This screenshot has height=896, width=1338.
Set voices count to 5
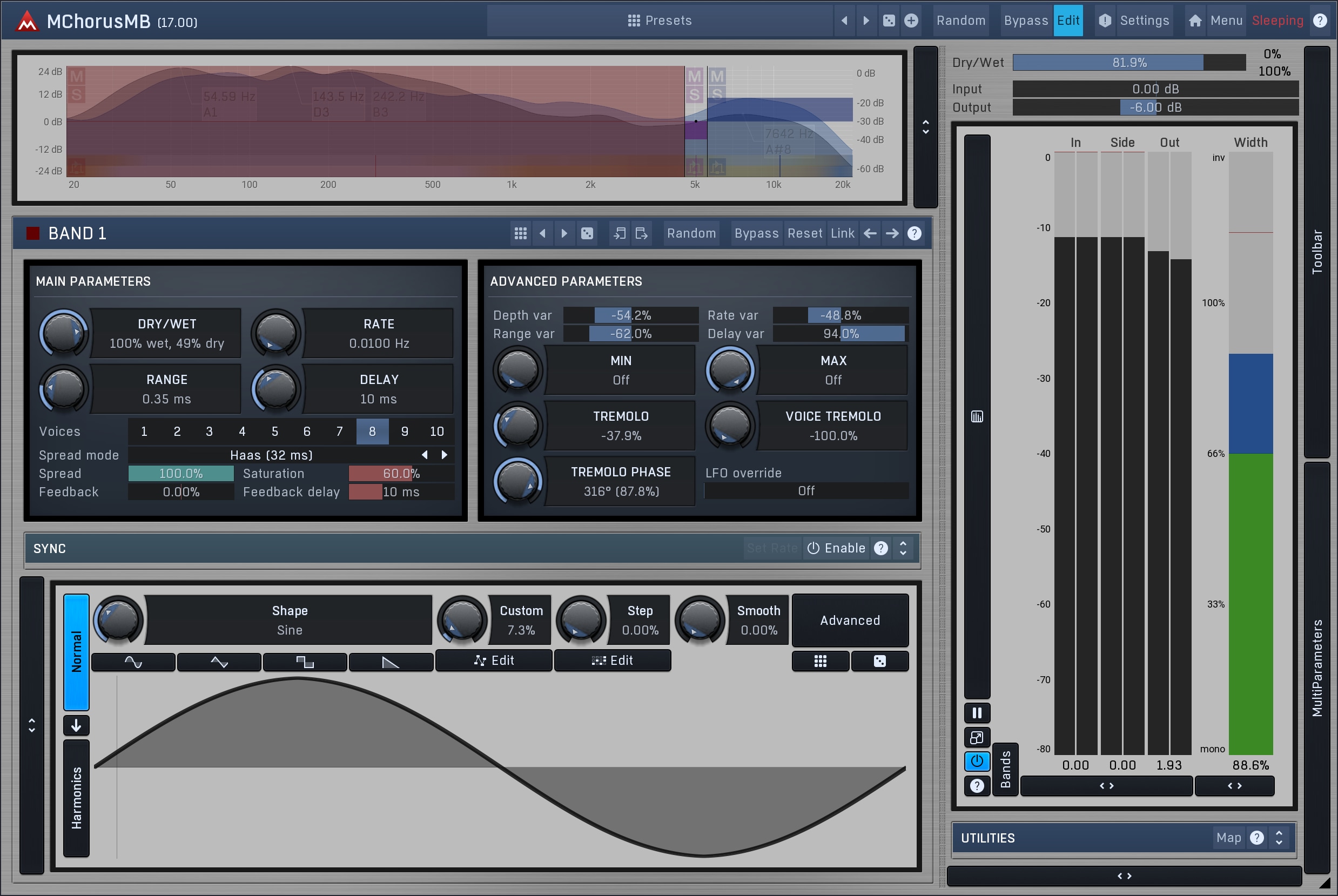[275, 432]
